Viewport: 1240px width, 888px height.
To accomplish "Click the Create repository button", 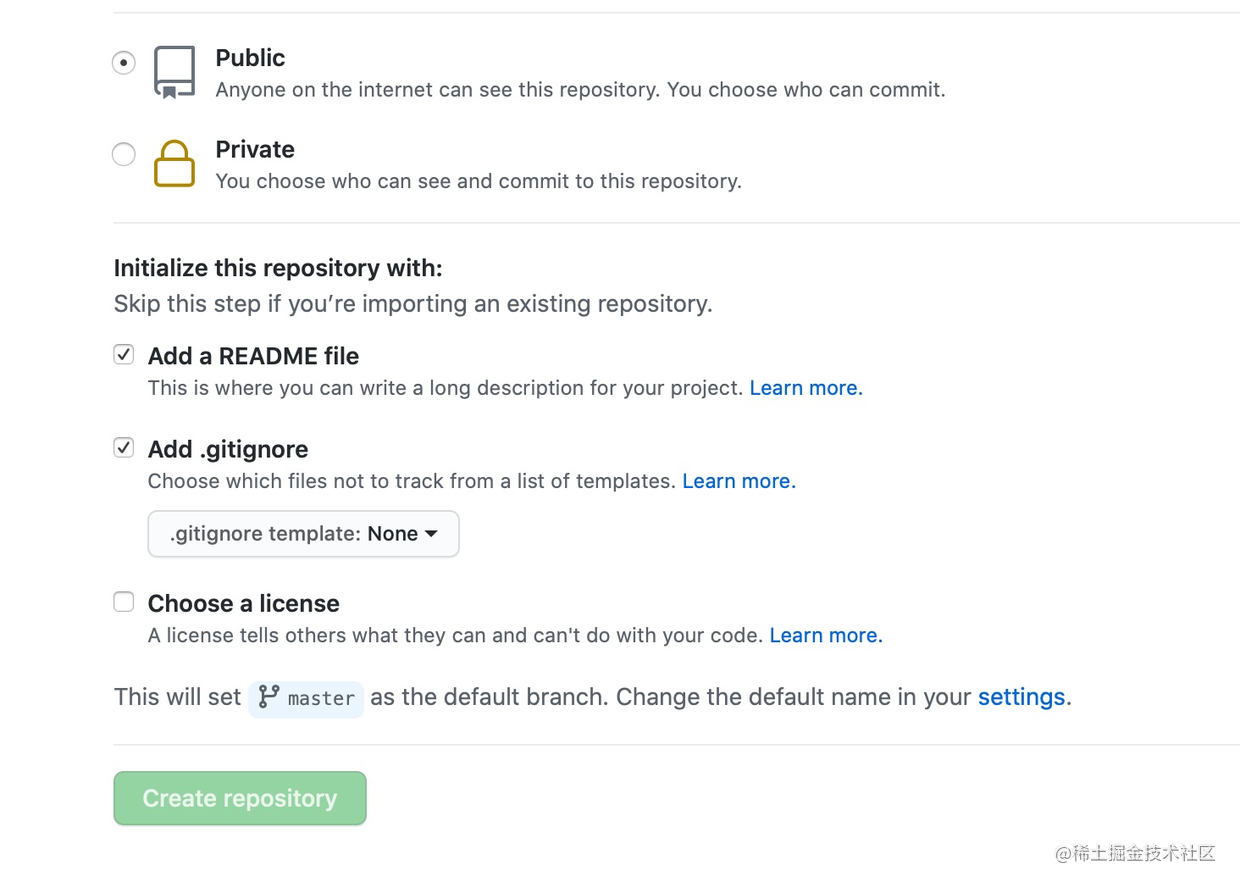I will tap(239, 798).
